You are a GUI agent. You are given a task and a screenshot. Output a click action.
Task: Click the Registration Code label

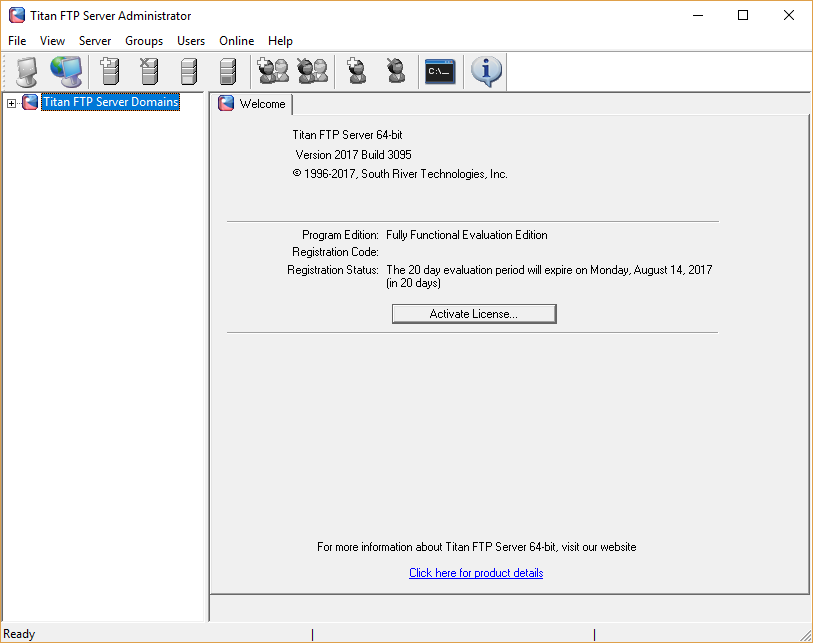(x=335, y=252)
